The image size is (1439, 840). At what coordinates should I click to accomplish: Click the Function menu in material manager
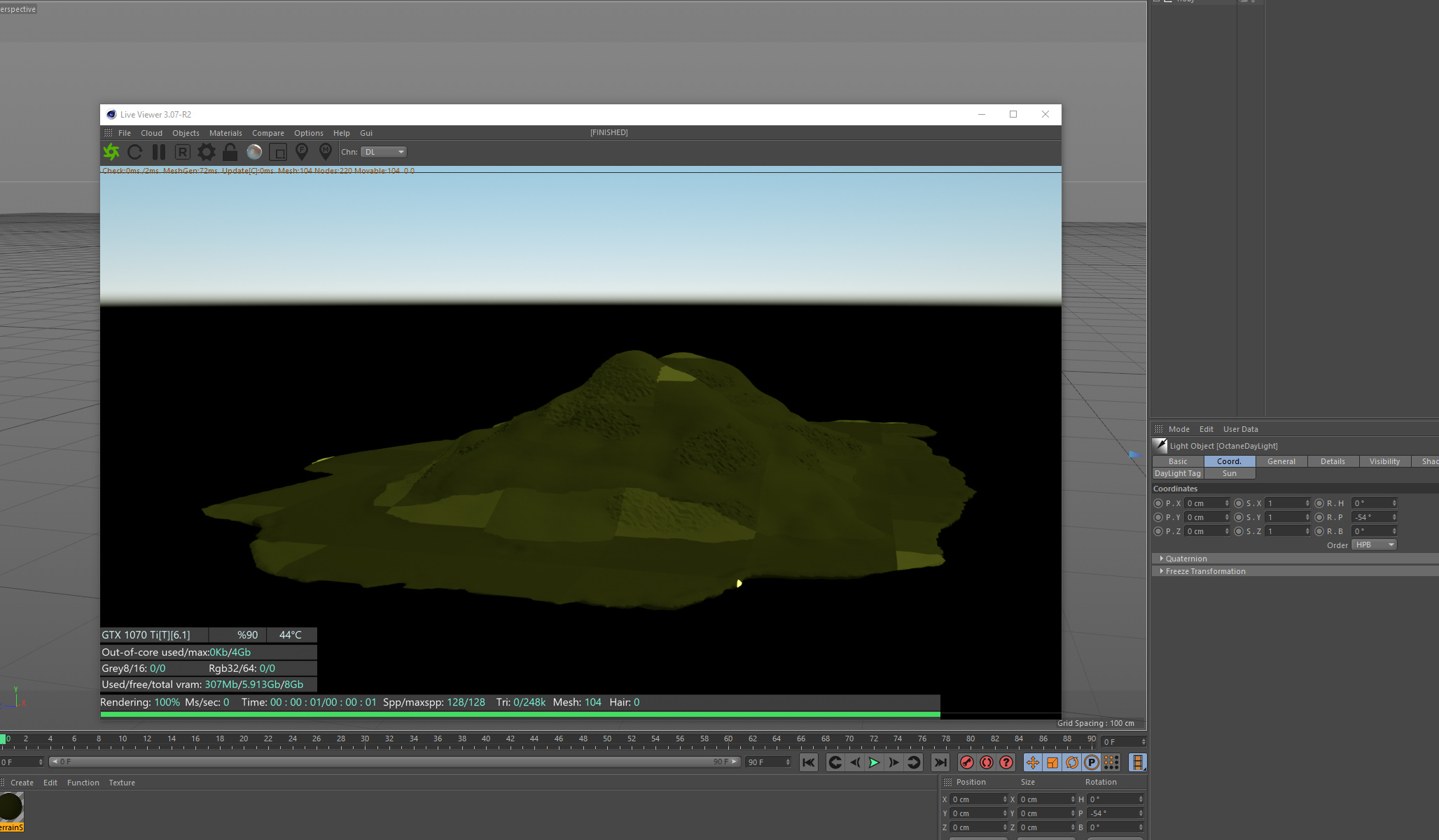pyautogui.click(x=83, y=783)
